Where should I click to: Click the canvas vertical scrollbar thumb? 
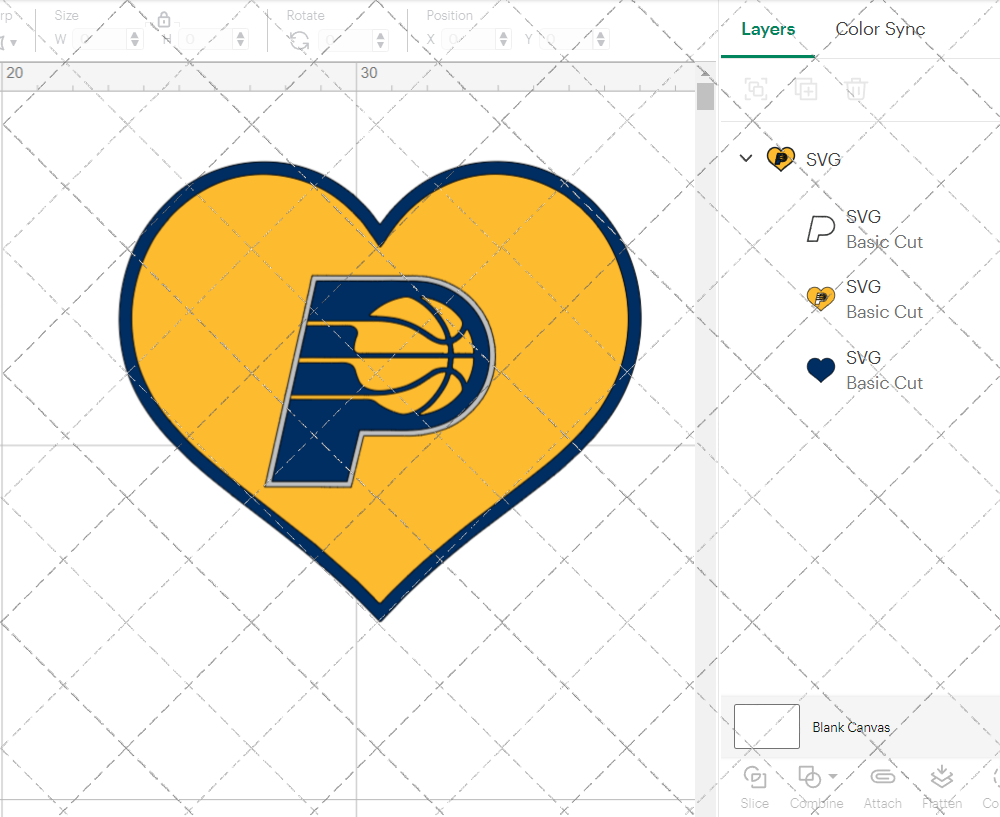[705, 97]
